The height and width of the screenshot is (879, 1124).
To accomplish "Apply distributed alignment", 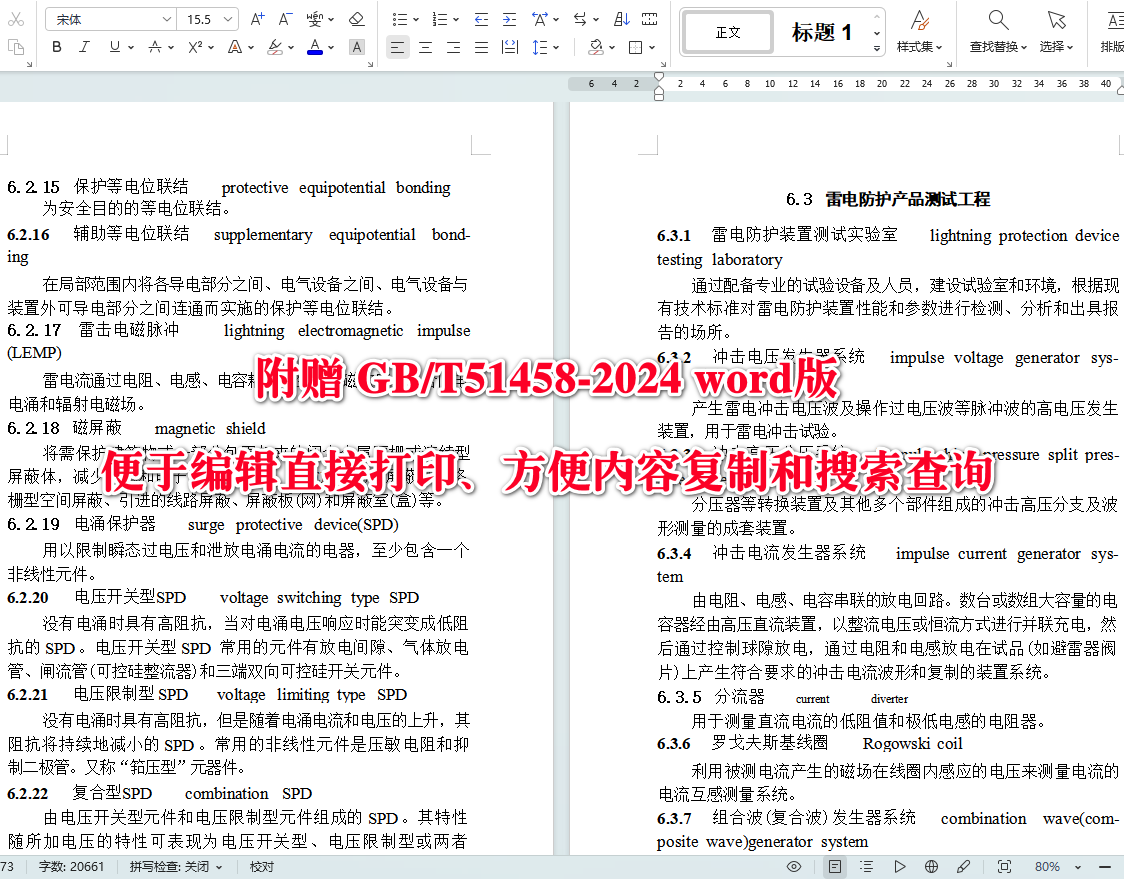I will tap(510, 47).
